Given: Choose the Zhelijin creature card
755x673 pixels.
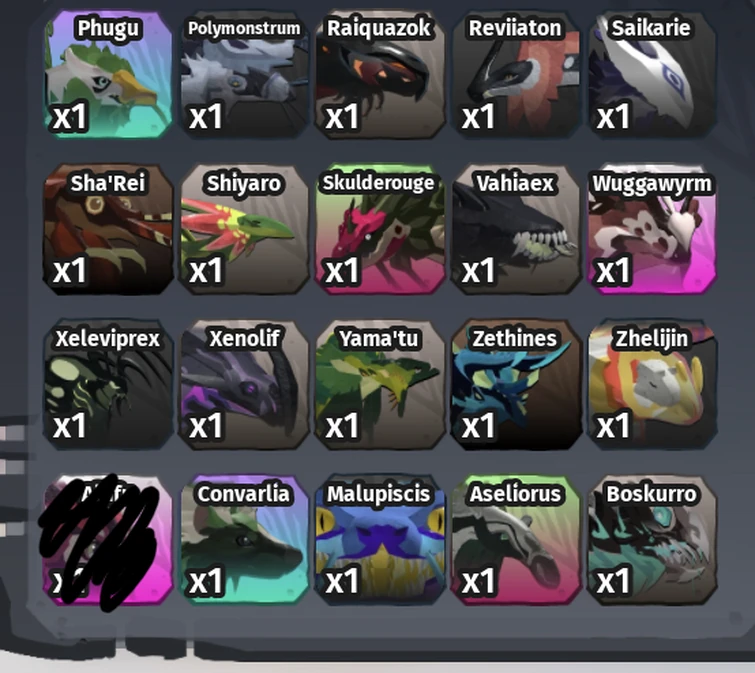Looking at the screenshot, I should pyautogui.click(x=652, y=384).
